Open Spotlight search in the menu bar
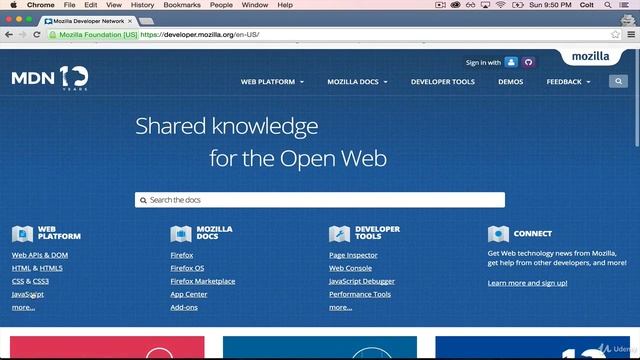The image size is (640, 360). (608, 5)
